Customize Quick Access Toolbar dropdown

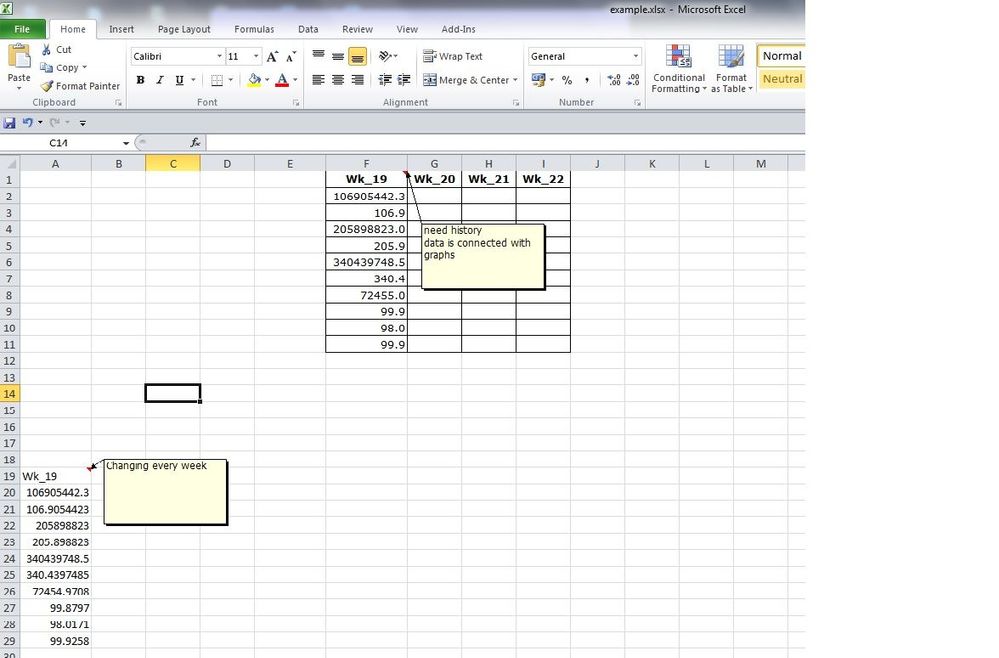[82, 123]
